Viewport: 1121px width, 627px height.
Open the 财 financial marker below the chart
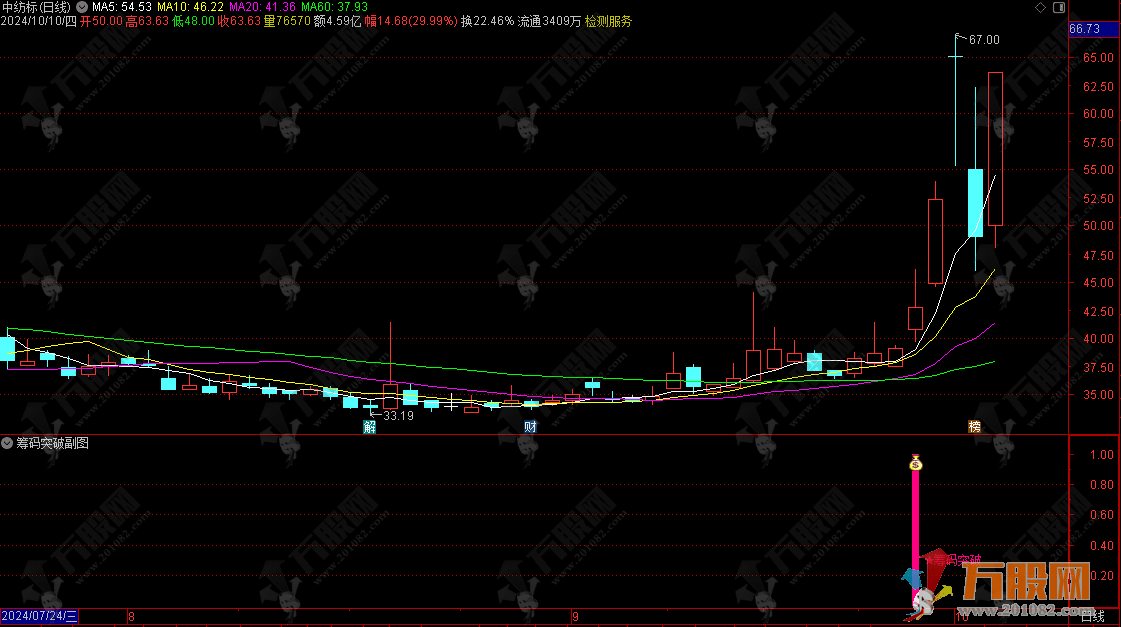[x=530, y=427]
